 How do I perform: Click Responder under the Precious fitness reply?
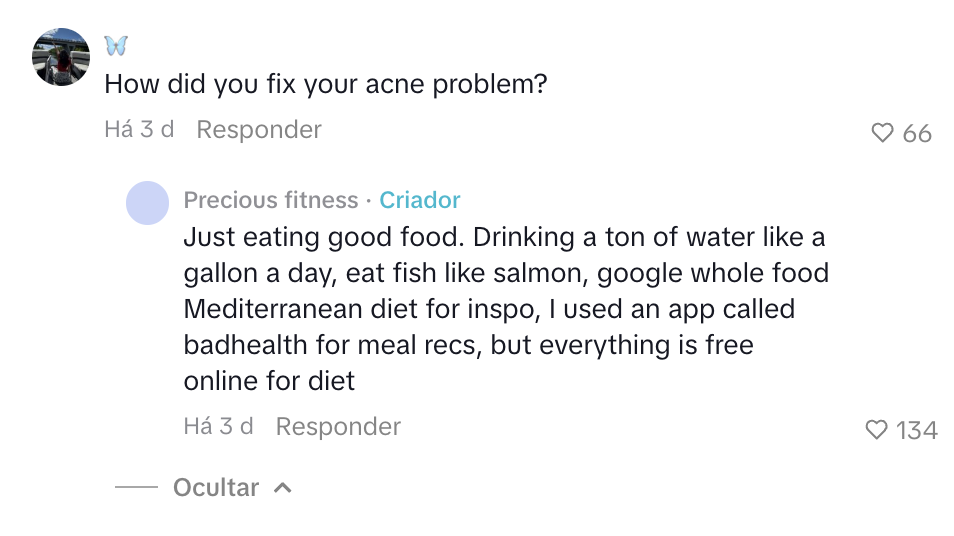338,427
